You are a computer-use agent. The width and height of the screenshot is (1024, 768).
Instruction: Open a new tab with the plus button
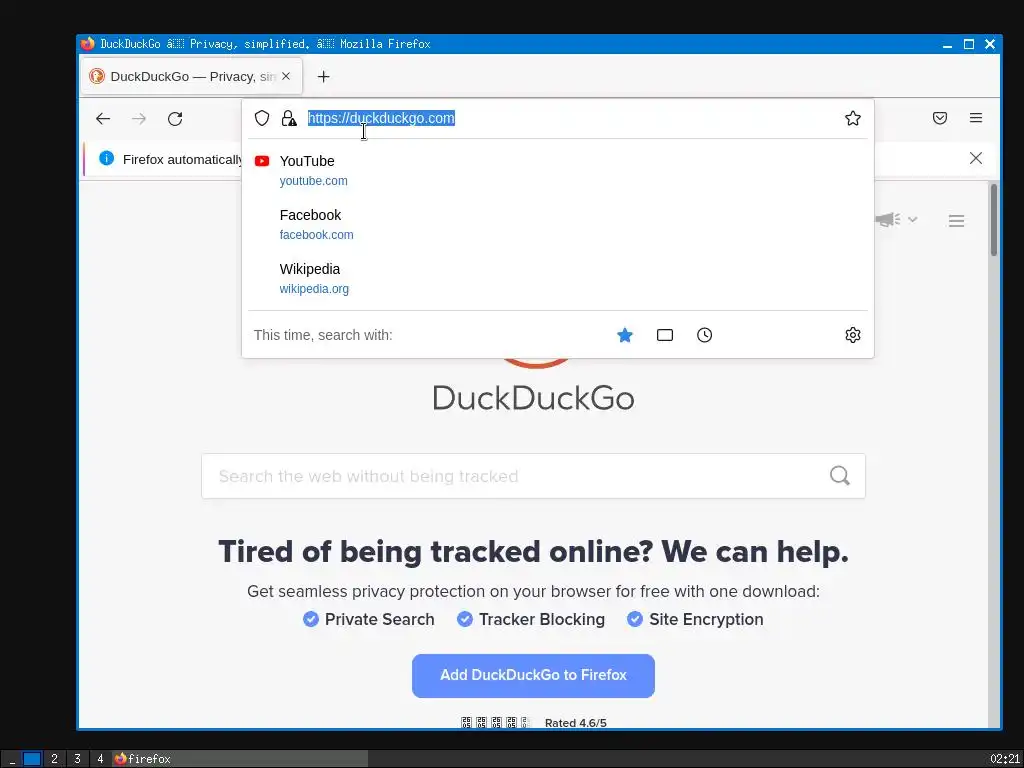[323, 76]
